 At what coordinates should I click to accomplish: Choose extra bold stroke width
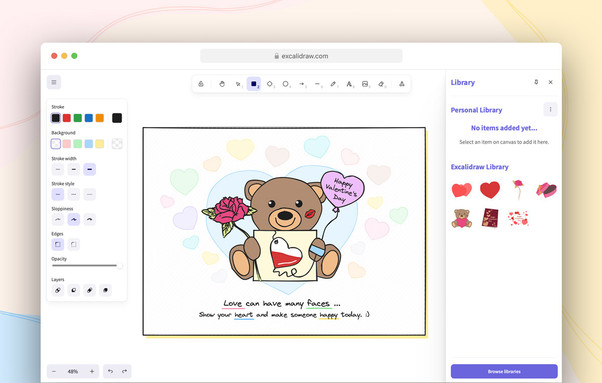89,169
